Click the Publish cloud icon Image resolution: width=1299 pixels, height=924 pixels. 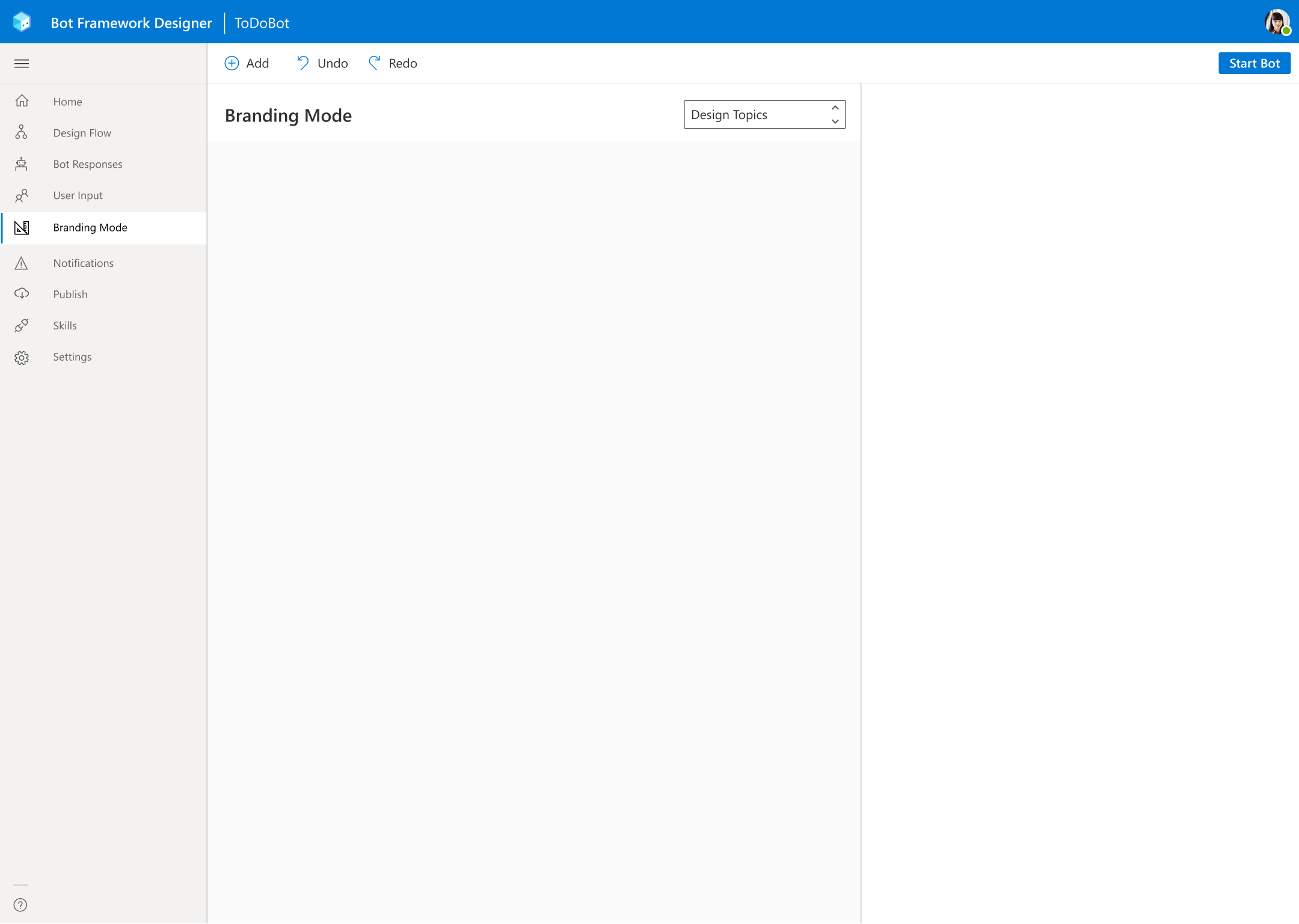pos(22,293)
